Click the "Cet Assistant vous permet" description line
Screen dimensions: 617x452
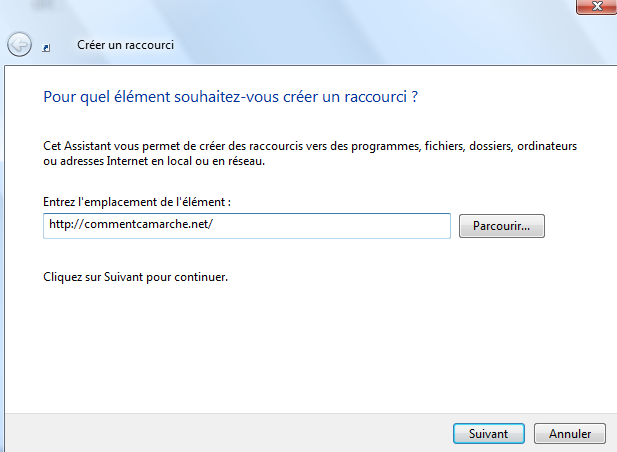[310, 146]
